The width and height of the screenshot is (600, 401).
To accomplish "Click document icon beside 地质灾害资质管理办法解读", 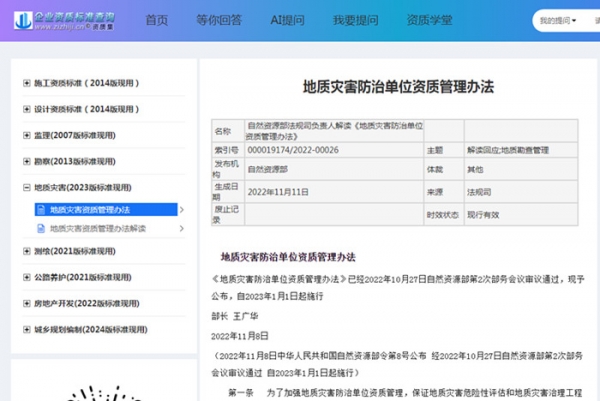I will [42, 229].
